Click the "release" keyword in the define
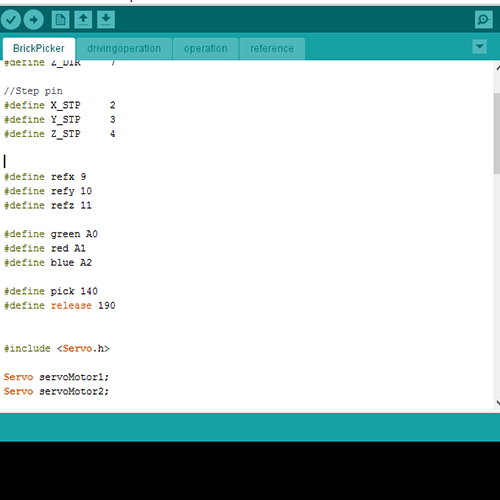Viewport: 500px width, 500px height. (x=71, y=306)
